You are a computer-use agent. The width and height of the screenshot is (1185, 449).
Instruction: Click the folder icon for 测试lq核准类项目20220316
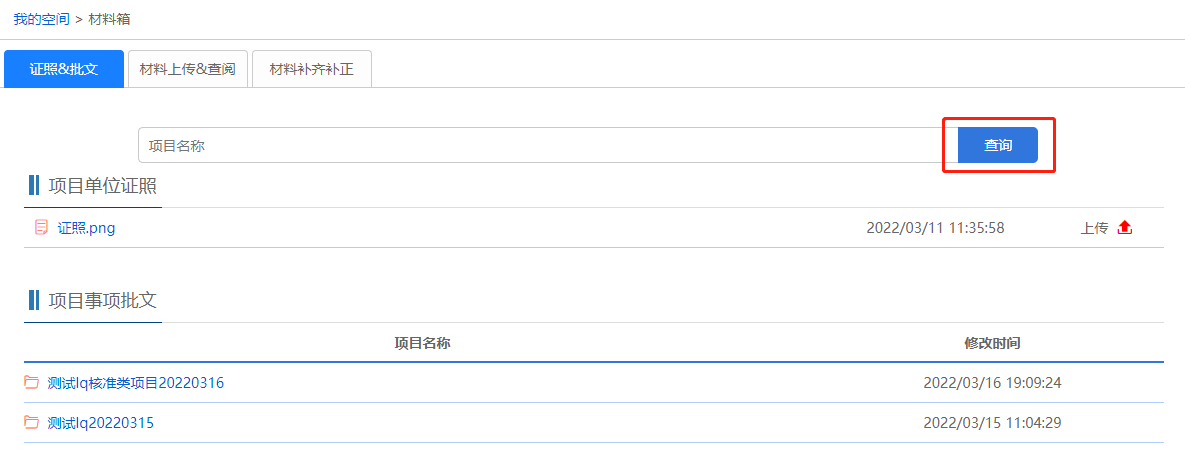click(32, 382)
